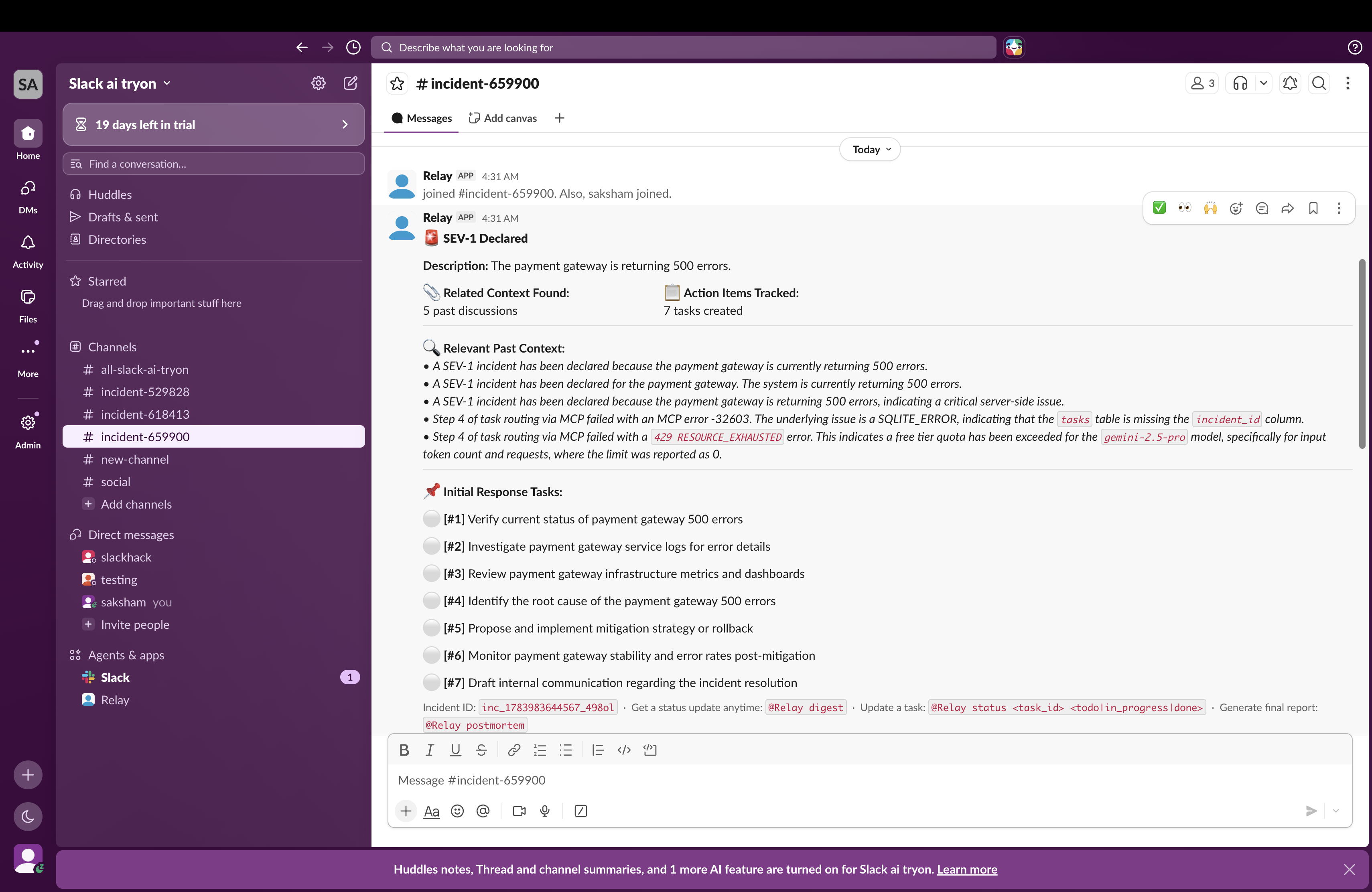Open channel more actions kebab menu
This screenshot has width=1372, height=892.
(x=1348, y=83)
